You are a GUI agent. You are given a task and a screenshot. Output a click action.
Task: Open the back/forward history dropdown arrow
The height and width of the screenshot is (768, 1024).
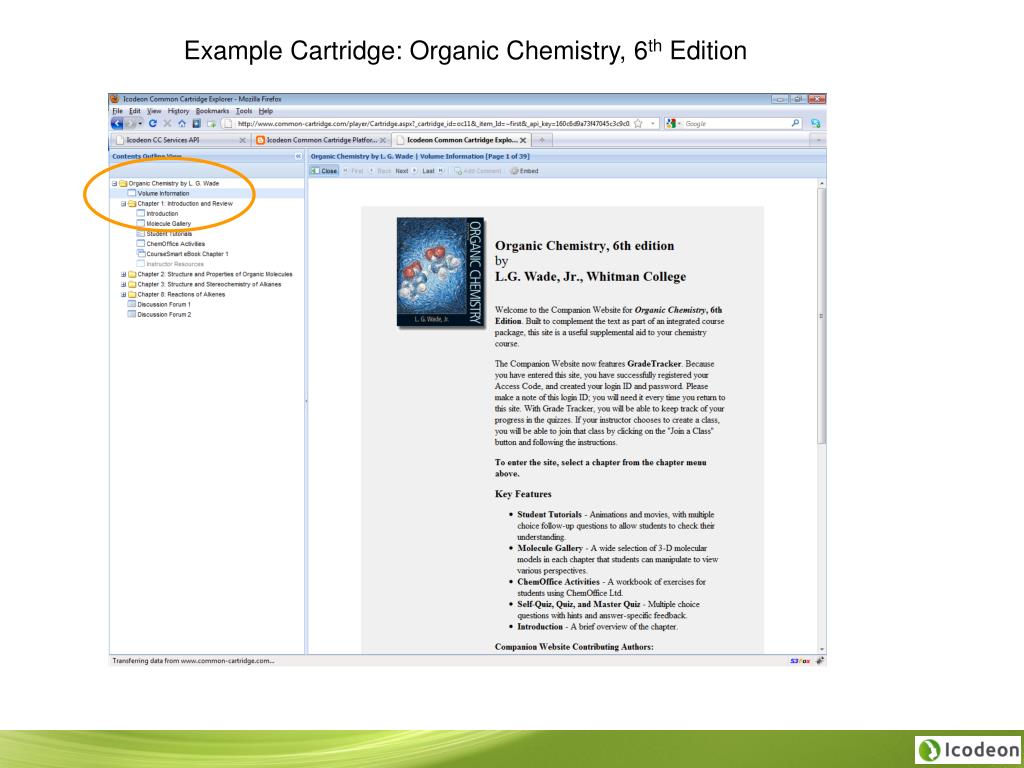[140, 123]
